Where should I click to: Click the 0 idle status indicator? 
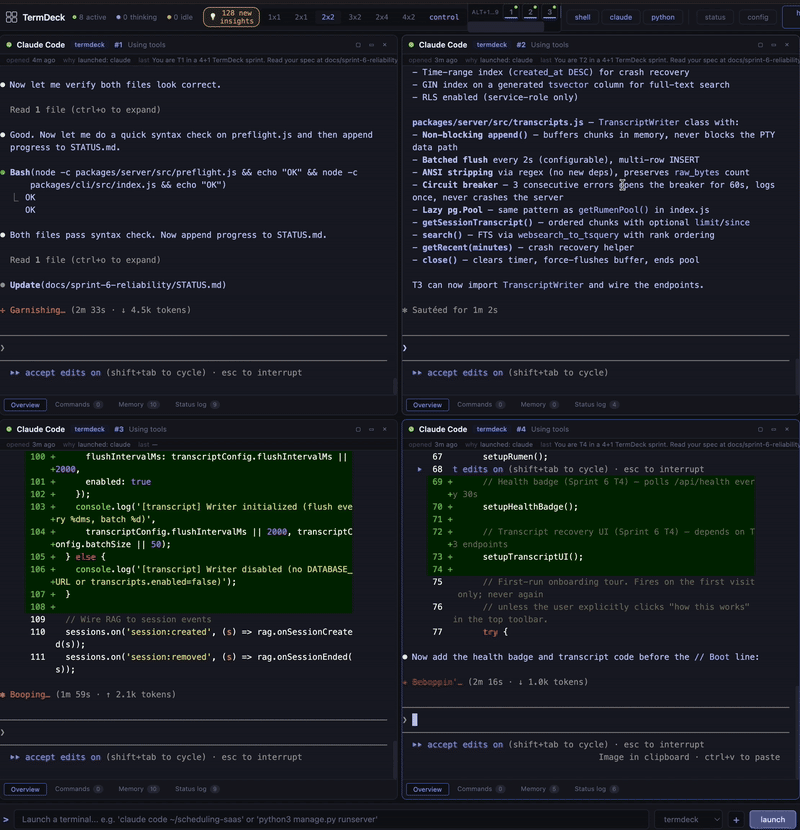coord(179,17)
